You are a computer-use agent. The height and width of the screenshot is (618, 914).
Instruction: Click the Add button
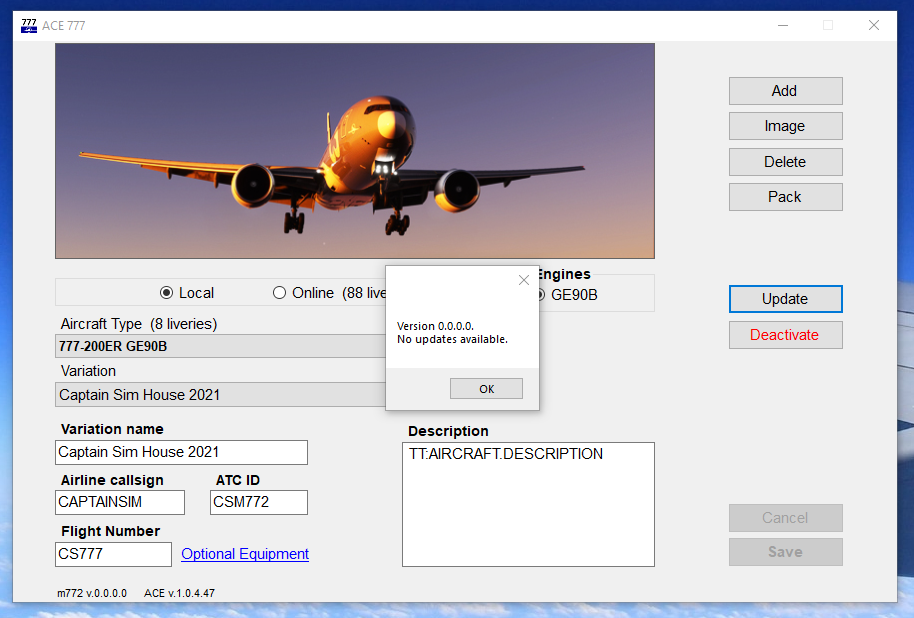785,91
